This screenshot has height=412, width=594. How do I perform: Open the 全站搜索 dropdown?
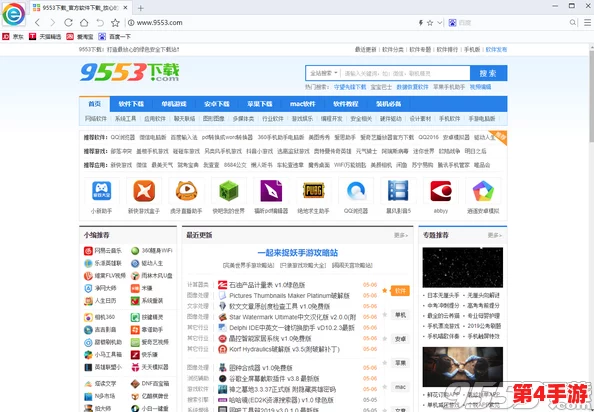pos(324,73)
